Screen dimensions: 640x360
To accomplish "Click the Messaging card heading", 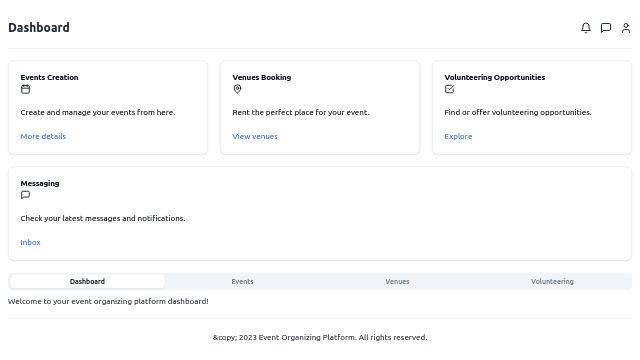I will (x=40, y=183).
